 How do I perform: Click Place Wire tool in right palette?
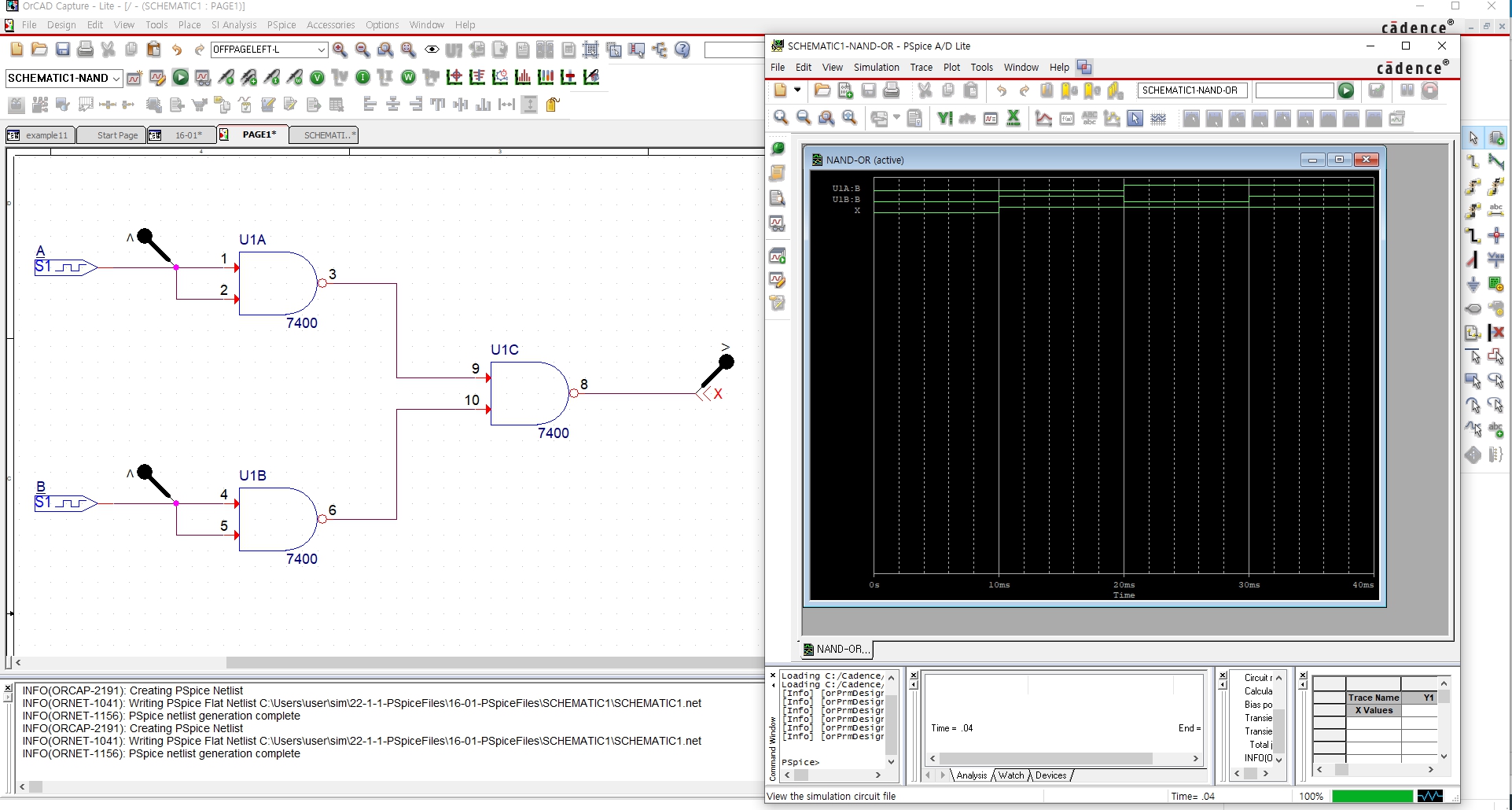click(1473, 161)
